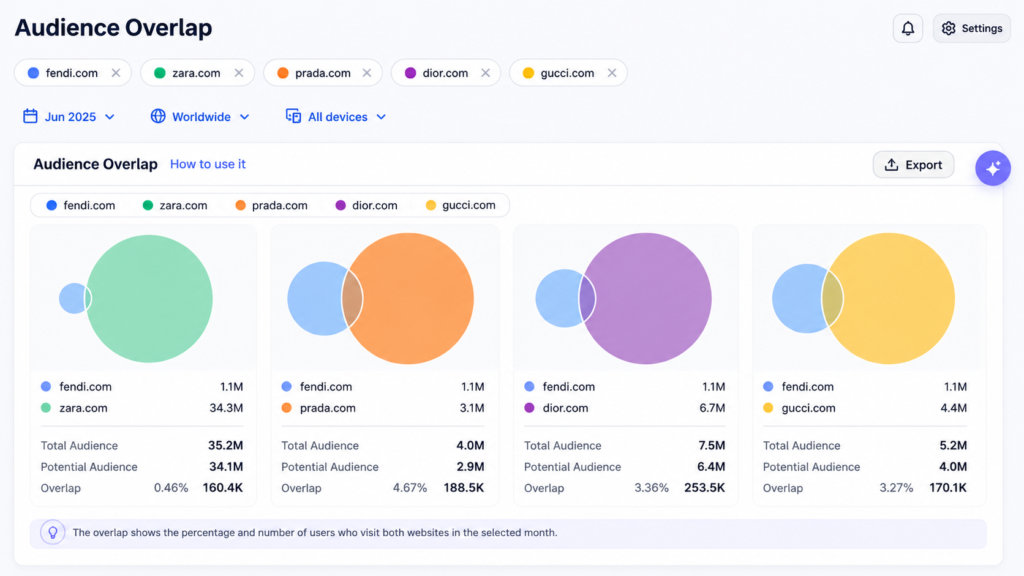Click the calendar icon beside Jun 2025
1024x576 pixels.
click(x=30, y=116)
